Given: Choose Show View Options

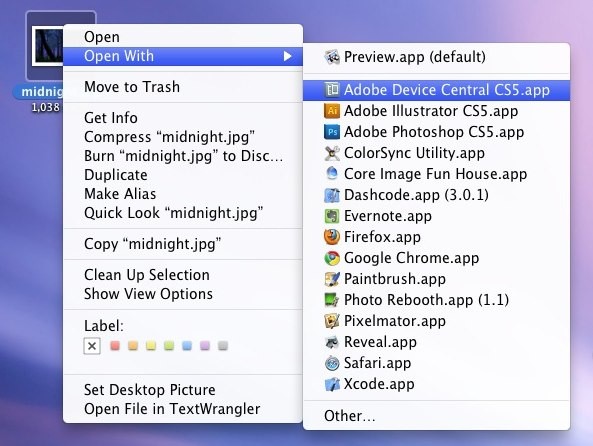Looking at the screenshot, I should 183,294.
